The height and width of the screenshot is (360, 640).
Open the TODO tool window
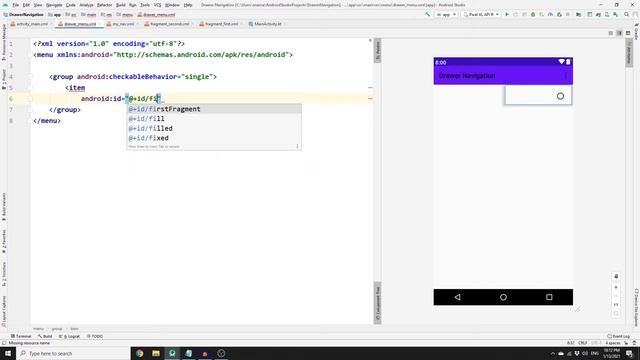click(95, 336)
